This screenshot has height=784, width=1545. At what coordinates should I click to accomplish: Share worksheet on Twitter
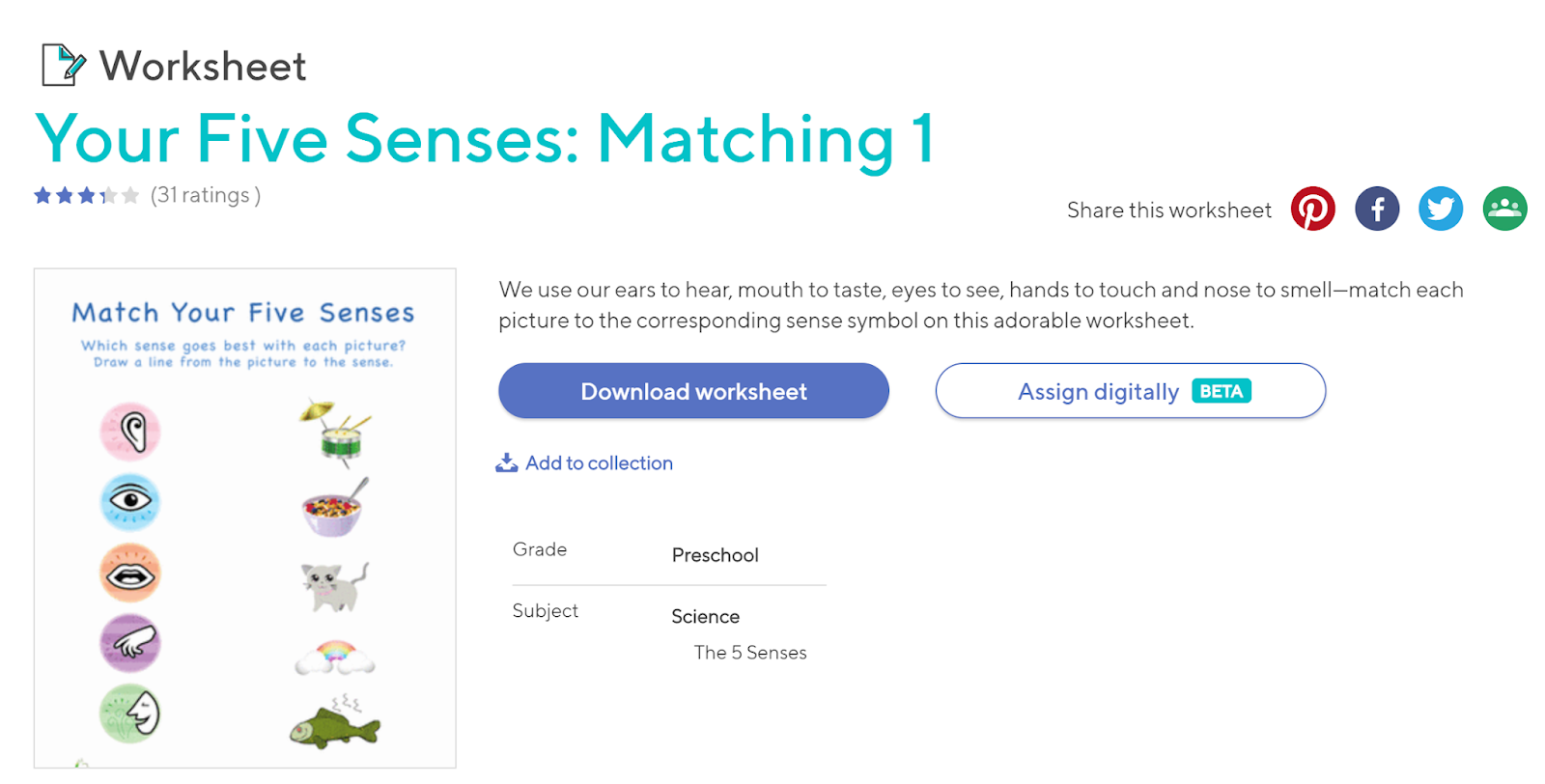click(1440, 209)
